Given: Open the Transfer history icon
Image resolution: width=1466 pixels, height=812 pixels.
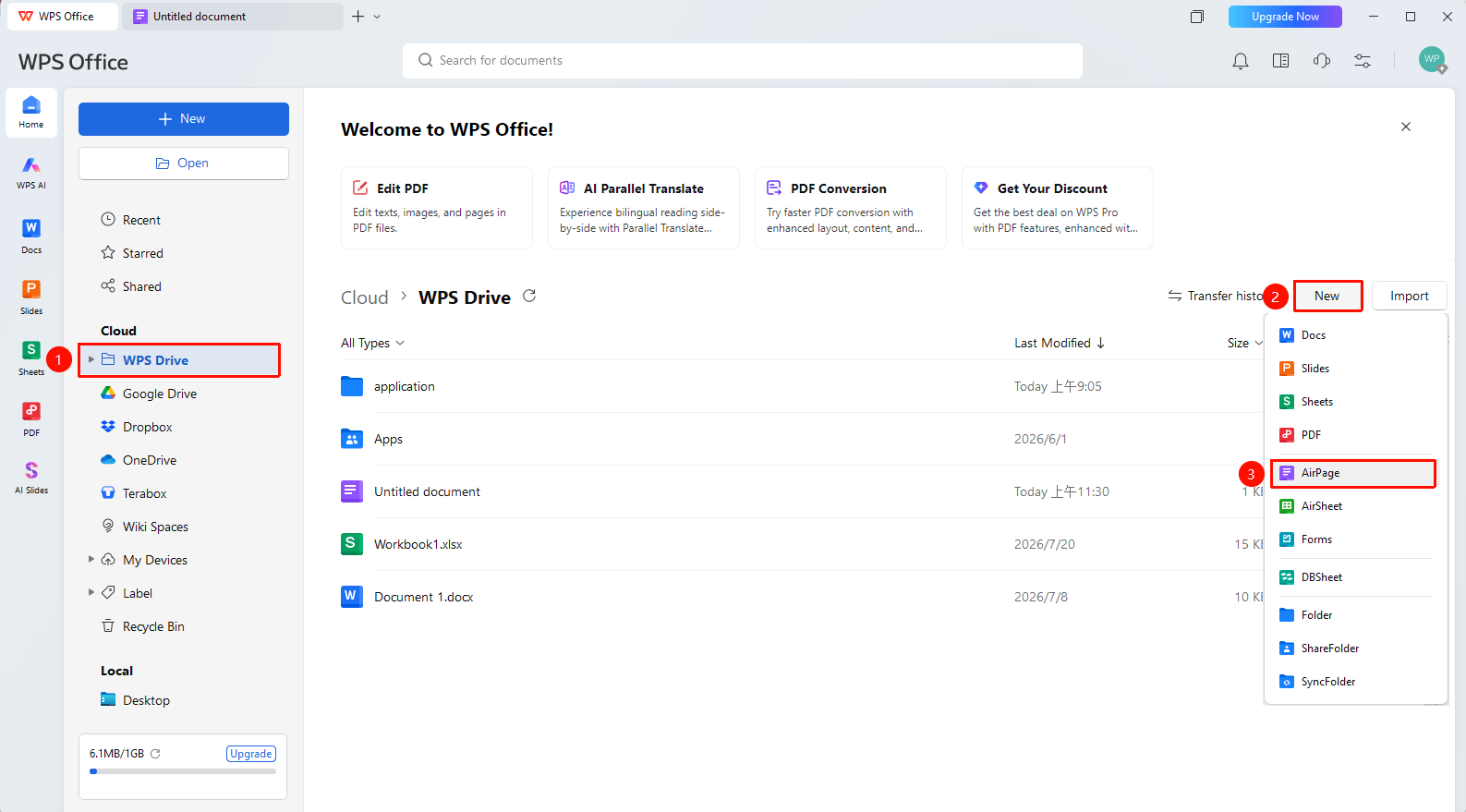Looking at the screenshot, I should (1175, 296).
